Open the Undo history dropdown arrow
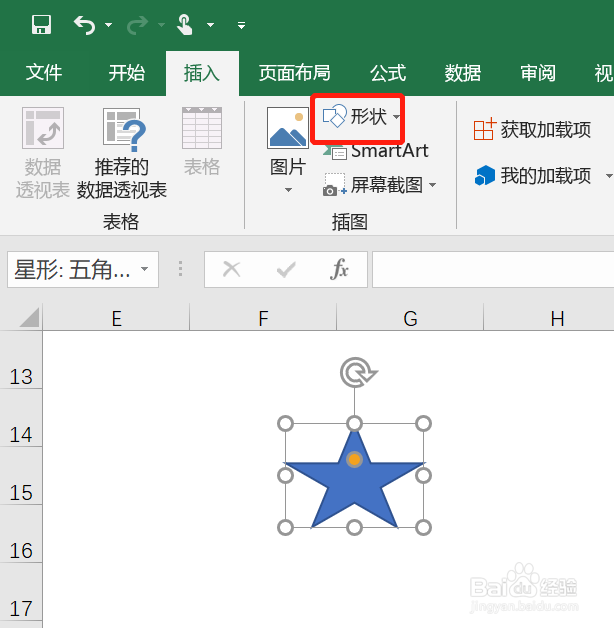The image size is (614, 628). click(x=109, y=25)
